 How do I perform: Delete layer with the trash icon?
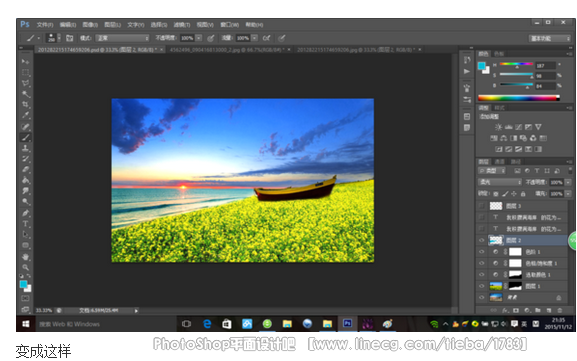560,310
